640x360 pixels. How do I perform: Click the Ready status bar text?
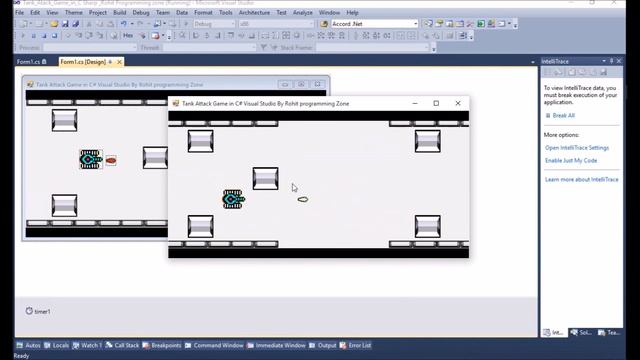[x=21, y=356]
